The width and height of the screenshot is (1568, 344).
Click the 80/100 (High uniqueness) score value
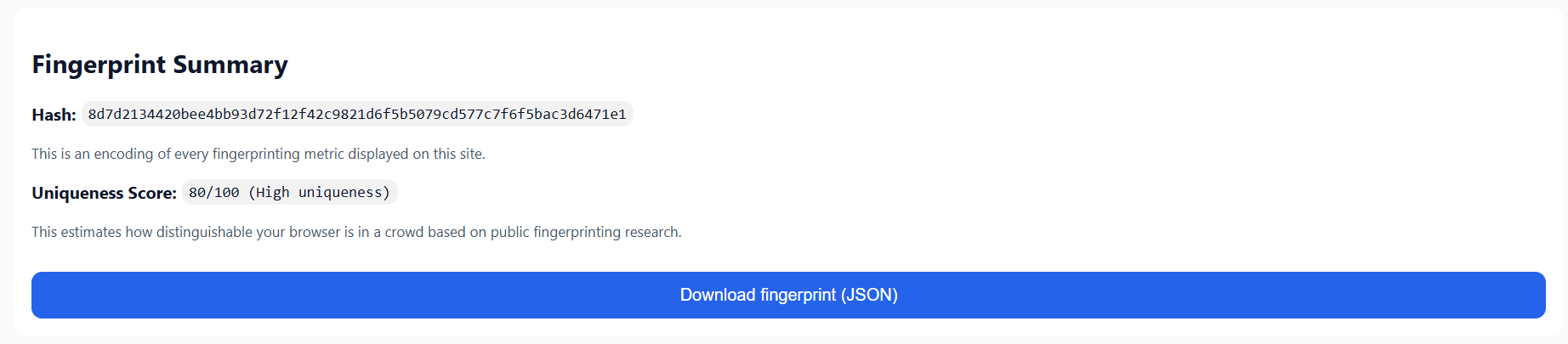(x=289, y=193)
